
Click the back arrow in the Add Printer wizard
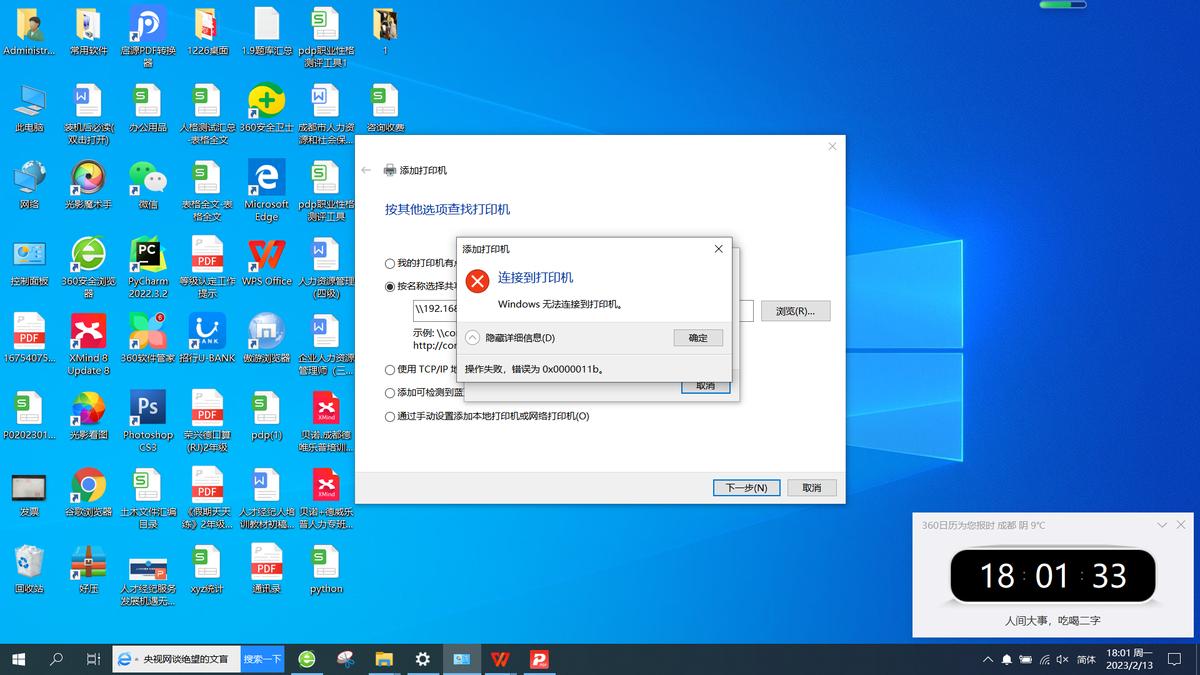[366, 170]
